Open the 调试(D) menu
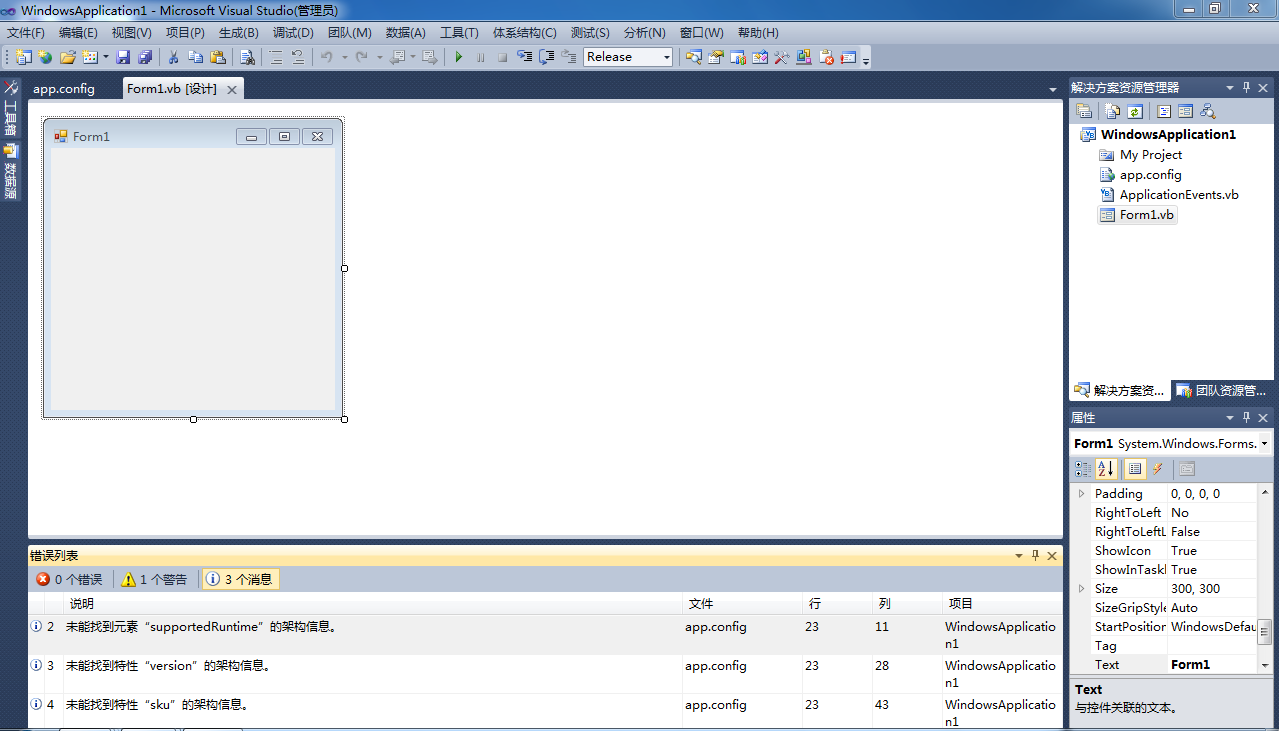The width and height of the screenshot is (1279, 731). click(x=293, y=33)
